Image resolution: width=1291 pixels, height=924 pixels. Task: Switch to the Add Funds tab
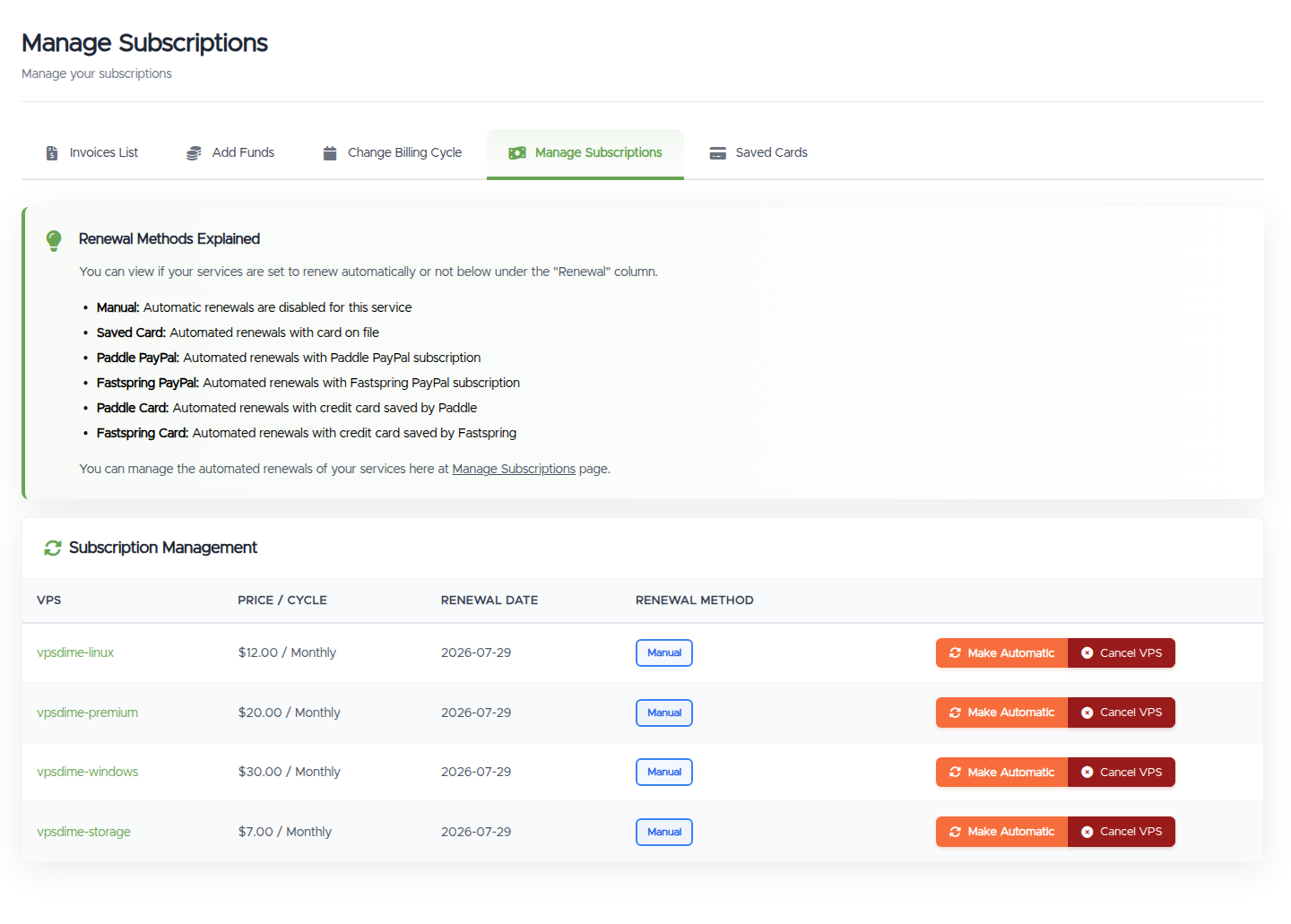point(231,153)
